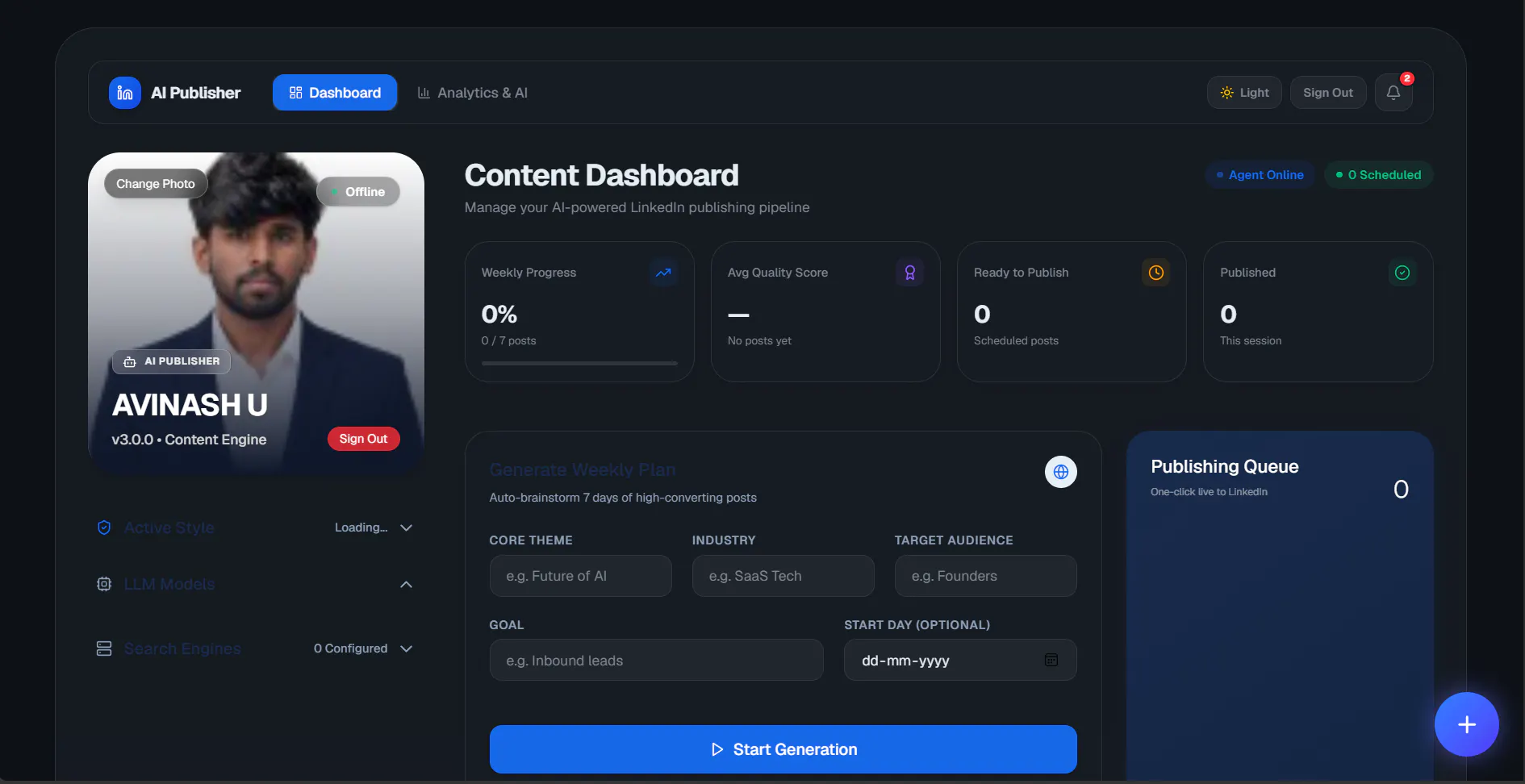1525x784 pixels.
Task: Click the Search Engines server icon
Action: 104,648
